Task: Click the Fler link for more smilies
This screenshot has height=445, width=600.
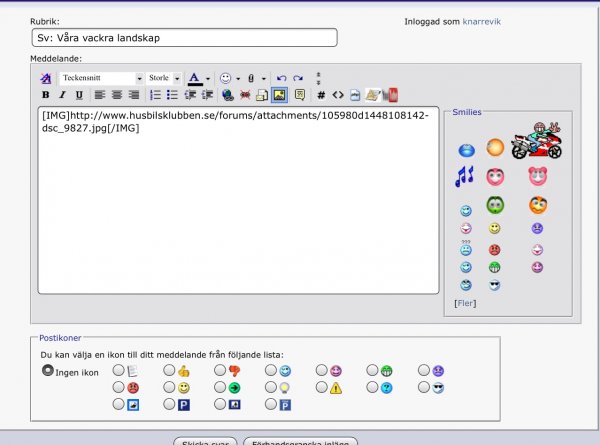Action: pyautogui.click(x=464, y=302)
